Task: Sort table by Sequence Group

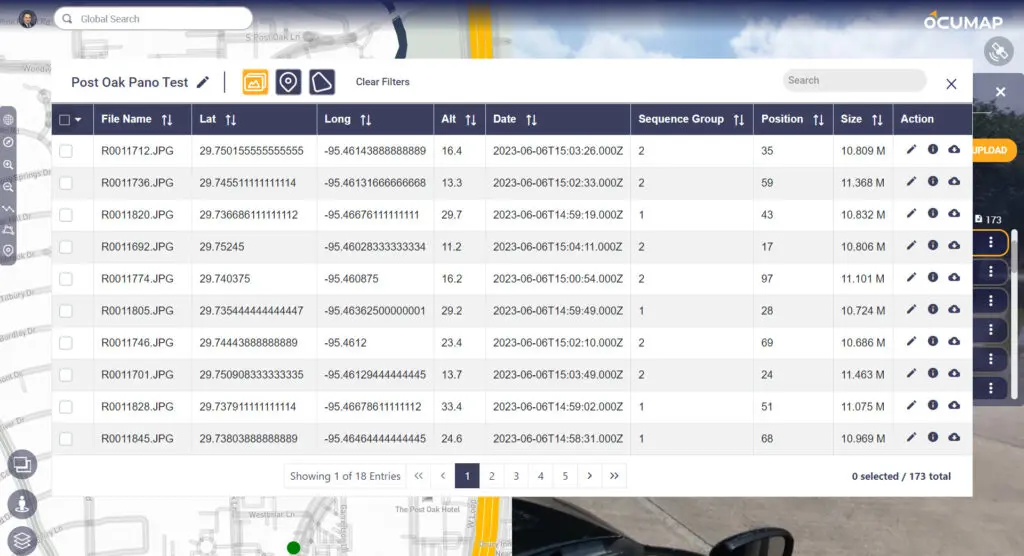Action: 739,120
